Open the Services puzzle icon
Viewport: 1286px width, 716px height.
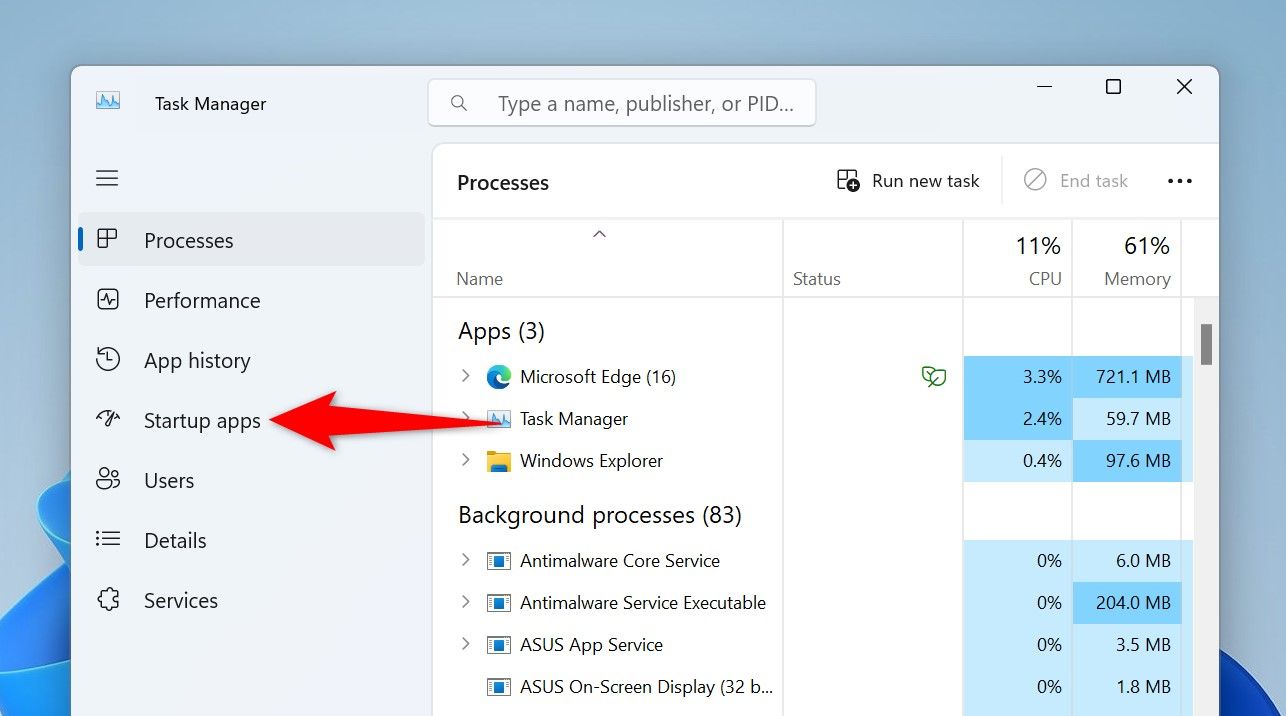108,600
